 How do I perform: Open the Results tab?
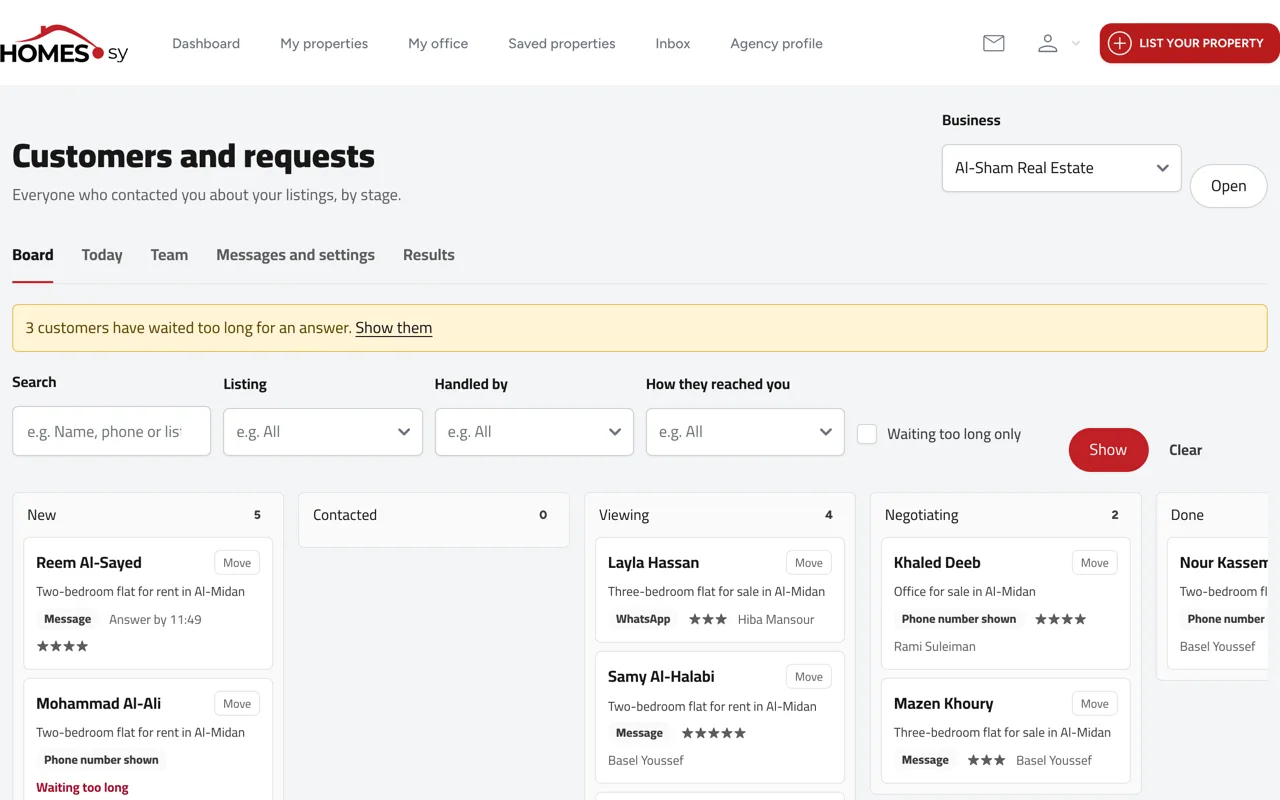(x=429, y=255)
